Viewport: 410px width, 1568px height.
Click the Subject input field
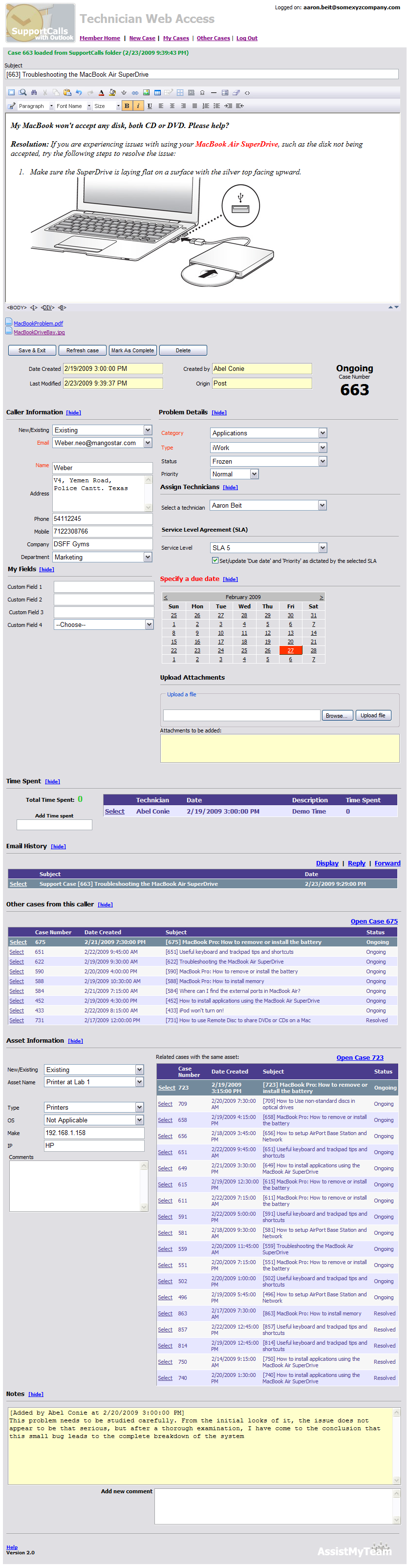(x=202, y=74)
